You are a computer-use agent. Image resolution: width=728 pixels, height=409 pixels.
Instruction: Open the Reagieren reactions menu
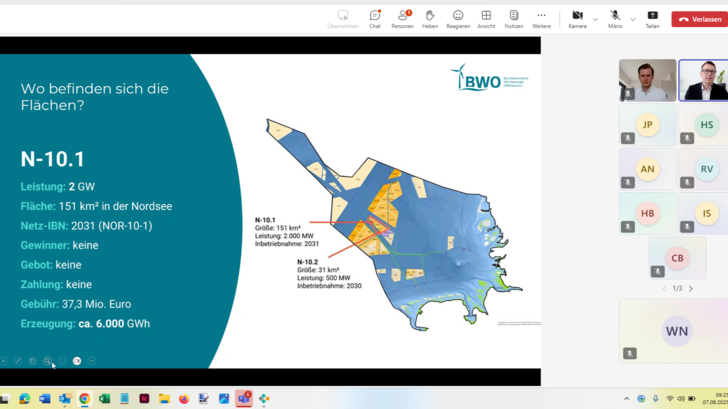coord(458,17)
